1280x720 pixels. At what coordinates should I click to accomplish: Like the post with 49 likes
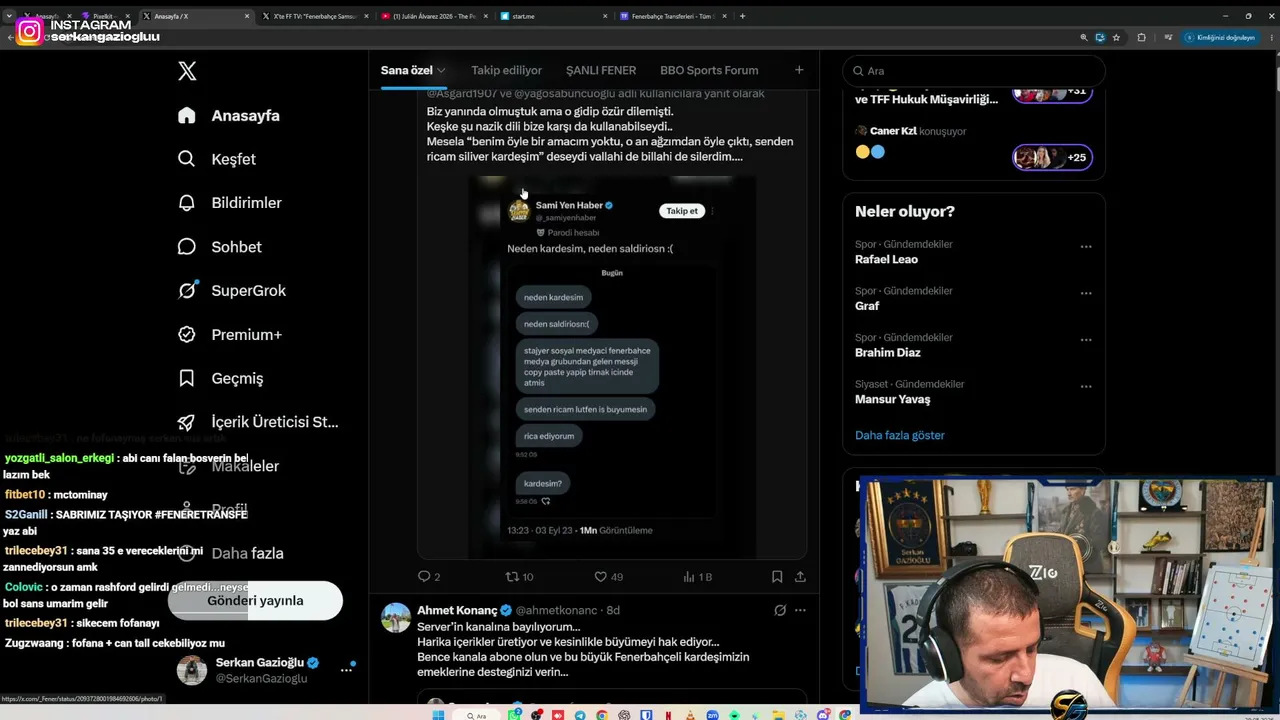pyautogui.click(x=609, y=577)
